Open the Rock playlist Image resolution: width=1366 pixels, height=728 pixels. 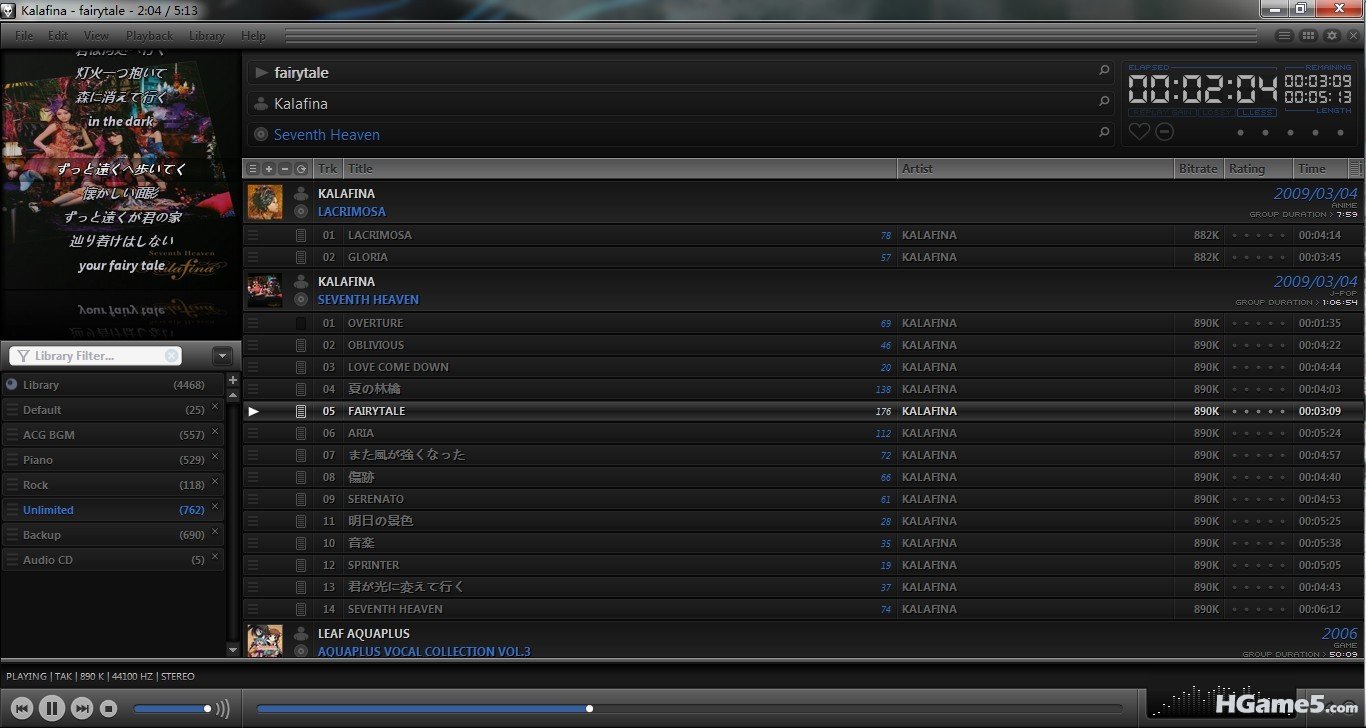(x=113, y=485)
